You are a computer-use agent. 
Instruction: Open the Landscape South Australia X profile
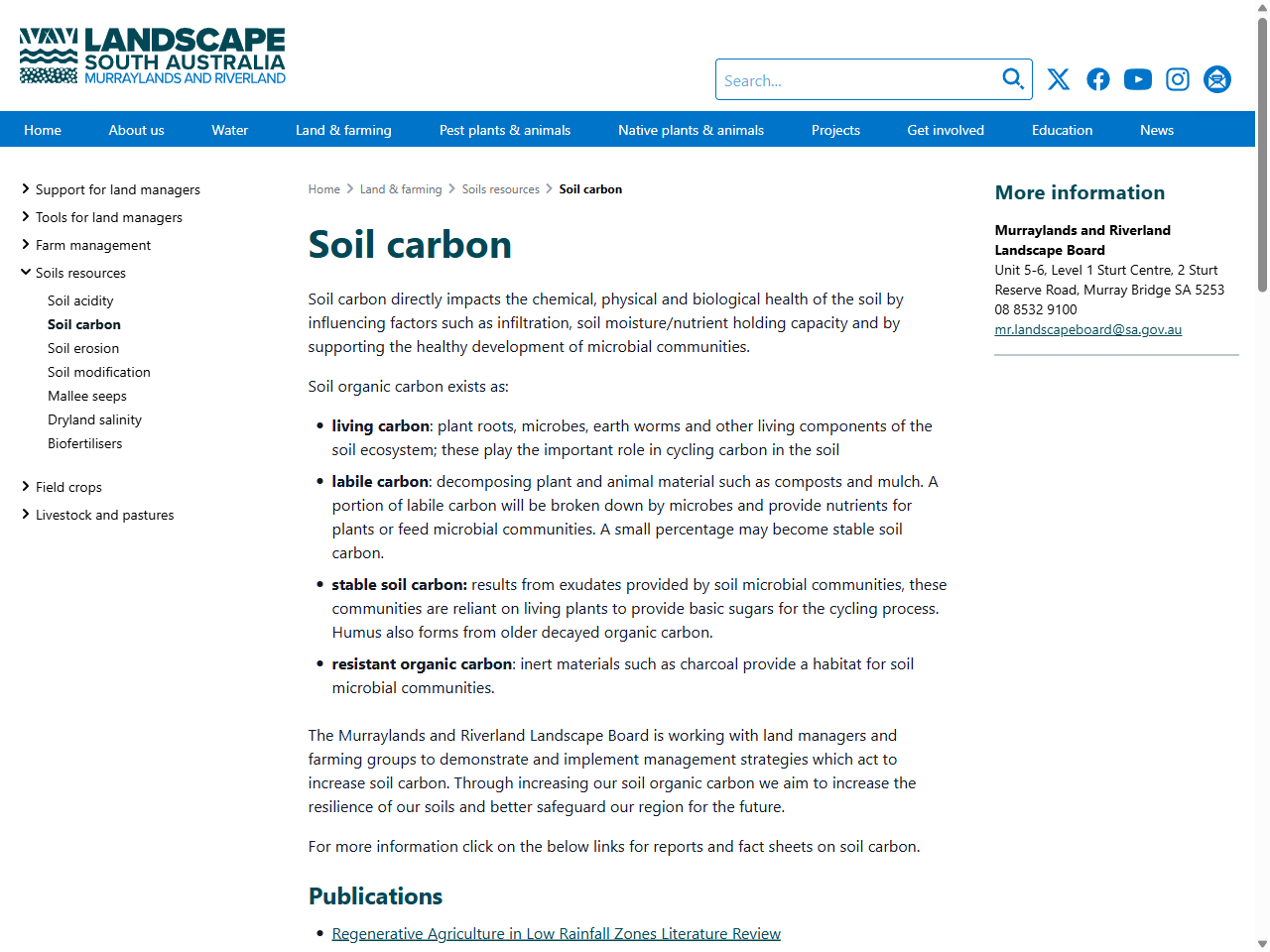(1058, 79)
